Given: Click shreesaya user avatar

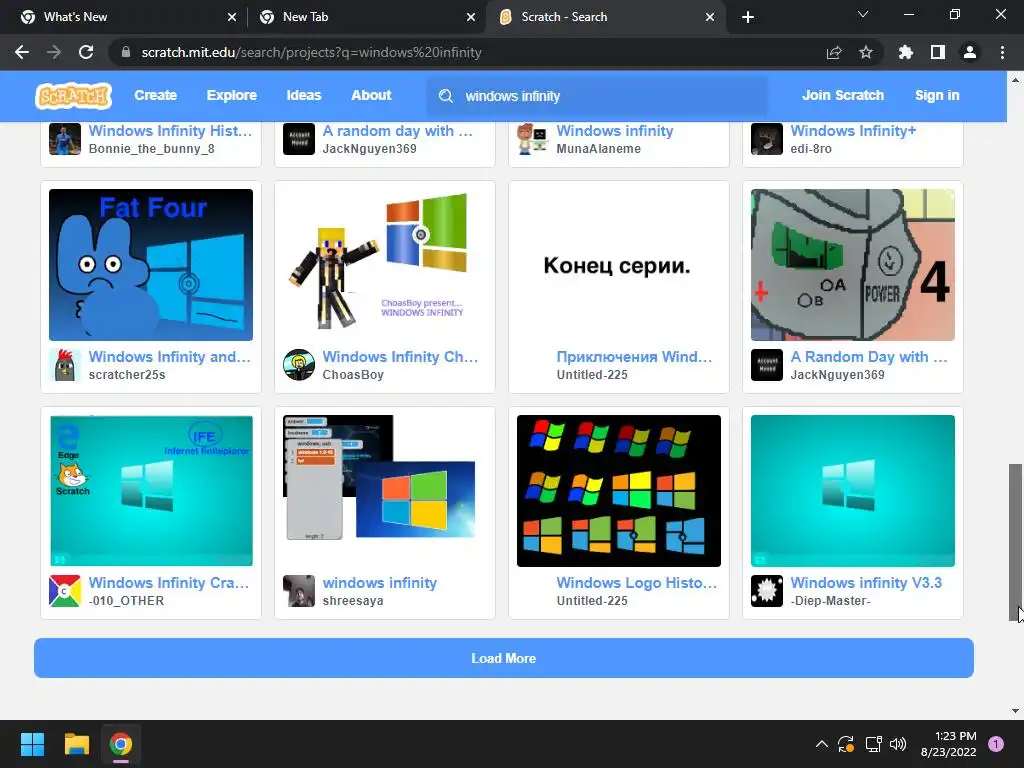Looking at the screenshot, I should [299, 591].
